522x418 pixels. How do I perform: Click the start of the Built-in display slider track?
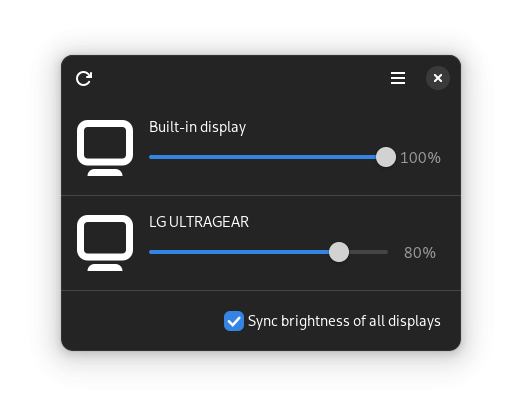click(151, 157)
